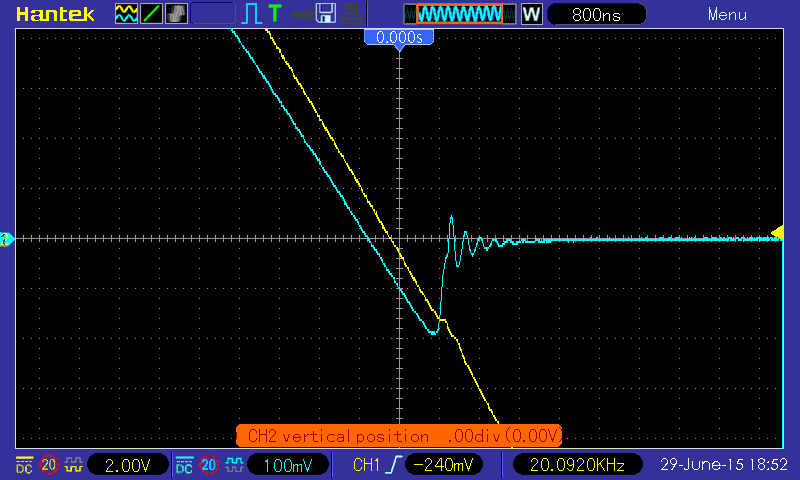
Task: Click the gray persistence display icon
Action: coord(177,14)
